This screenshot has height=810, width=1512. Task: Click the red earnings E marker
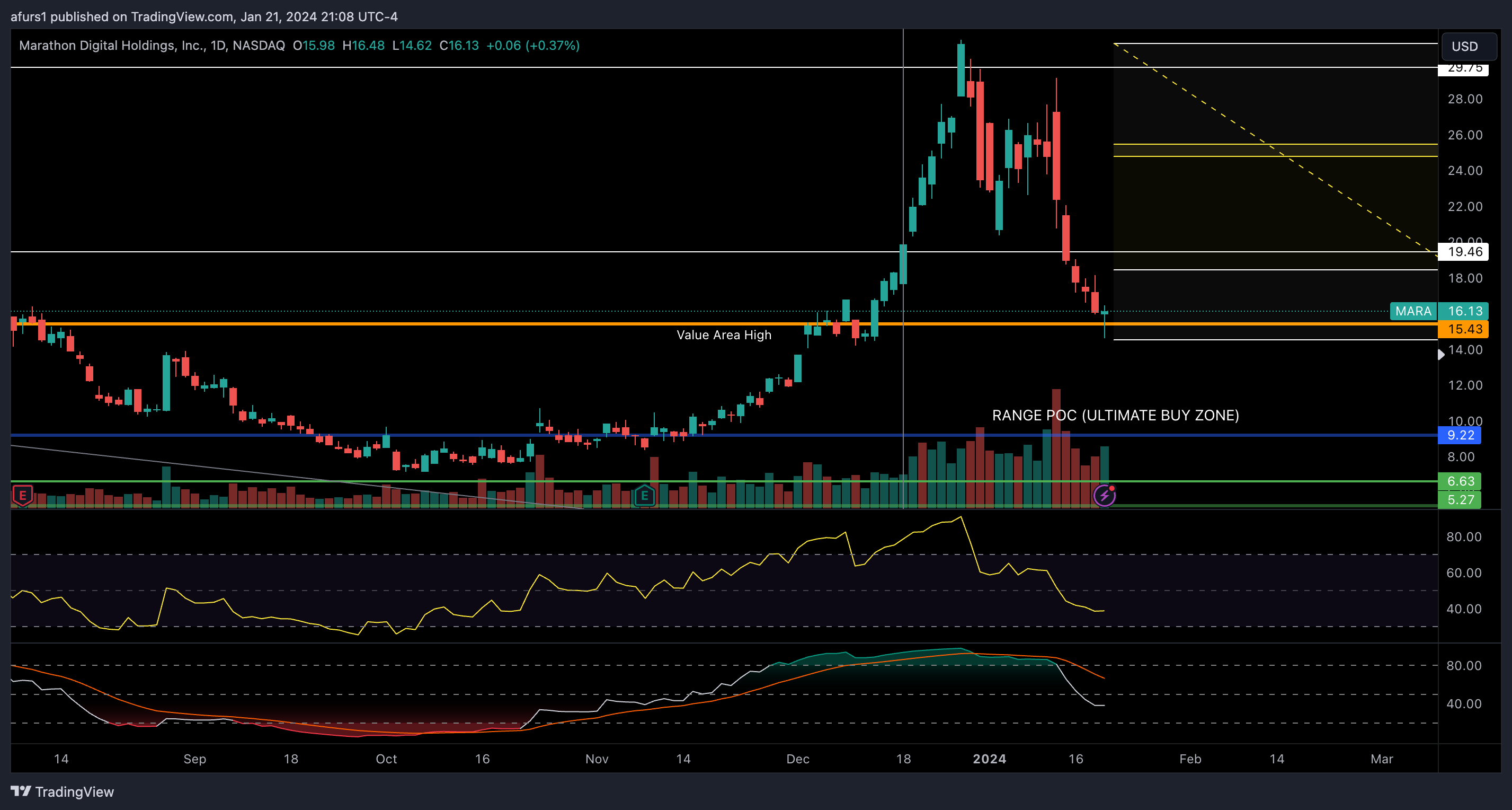pos(22,495)
